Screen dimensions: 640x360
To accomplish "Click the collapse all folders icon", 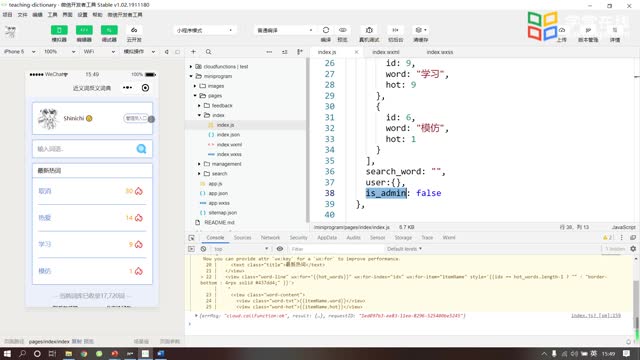I will [284, 52].
